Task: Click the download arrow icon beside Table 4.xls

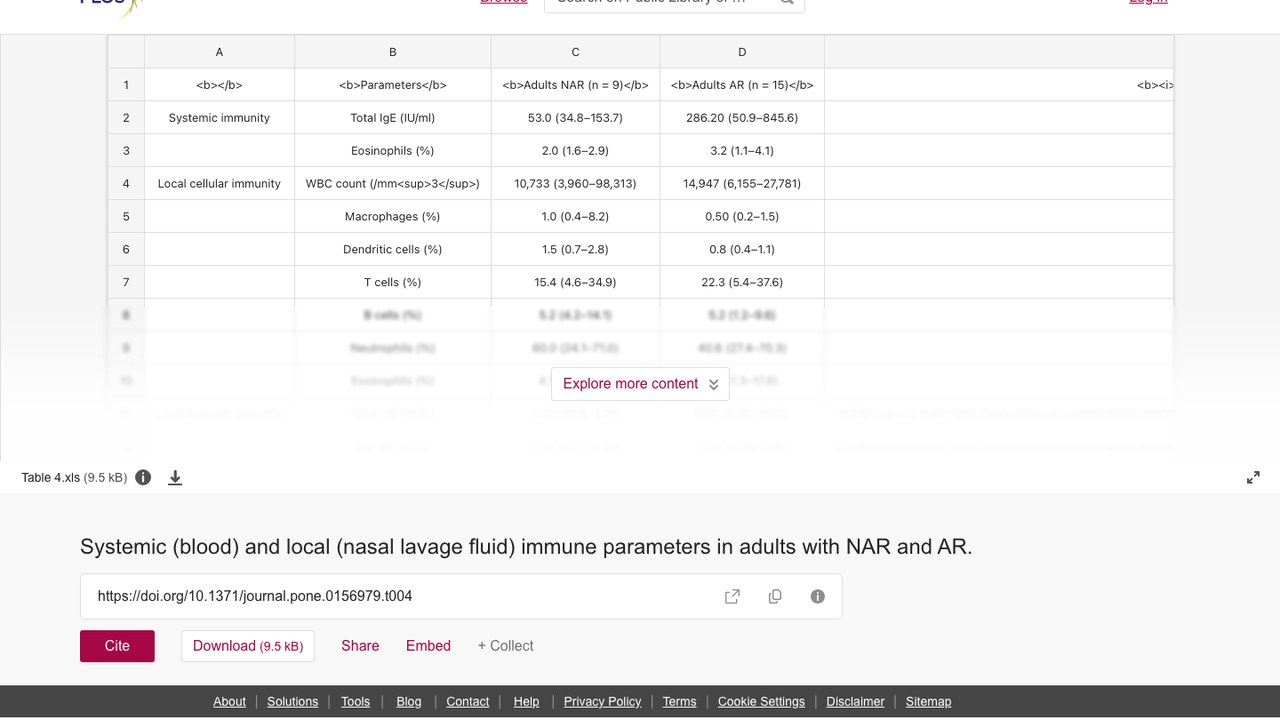Action: point(175,478)
